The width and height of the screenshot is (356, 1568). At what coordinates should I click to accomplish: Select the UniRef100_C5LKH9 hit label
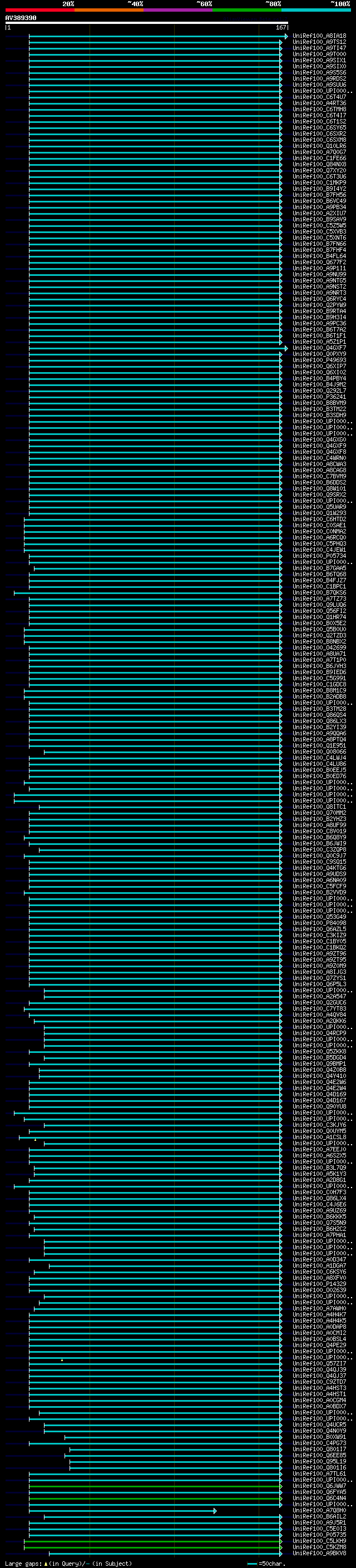[319, 1541]
